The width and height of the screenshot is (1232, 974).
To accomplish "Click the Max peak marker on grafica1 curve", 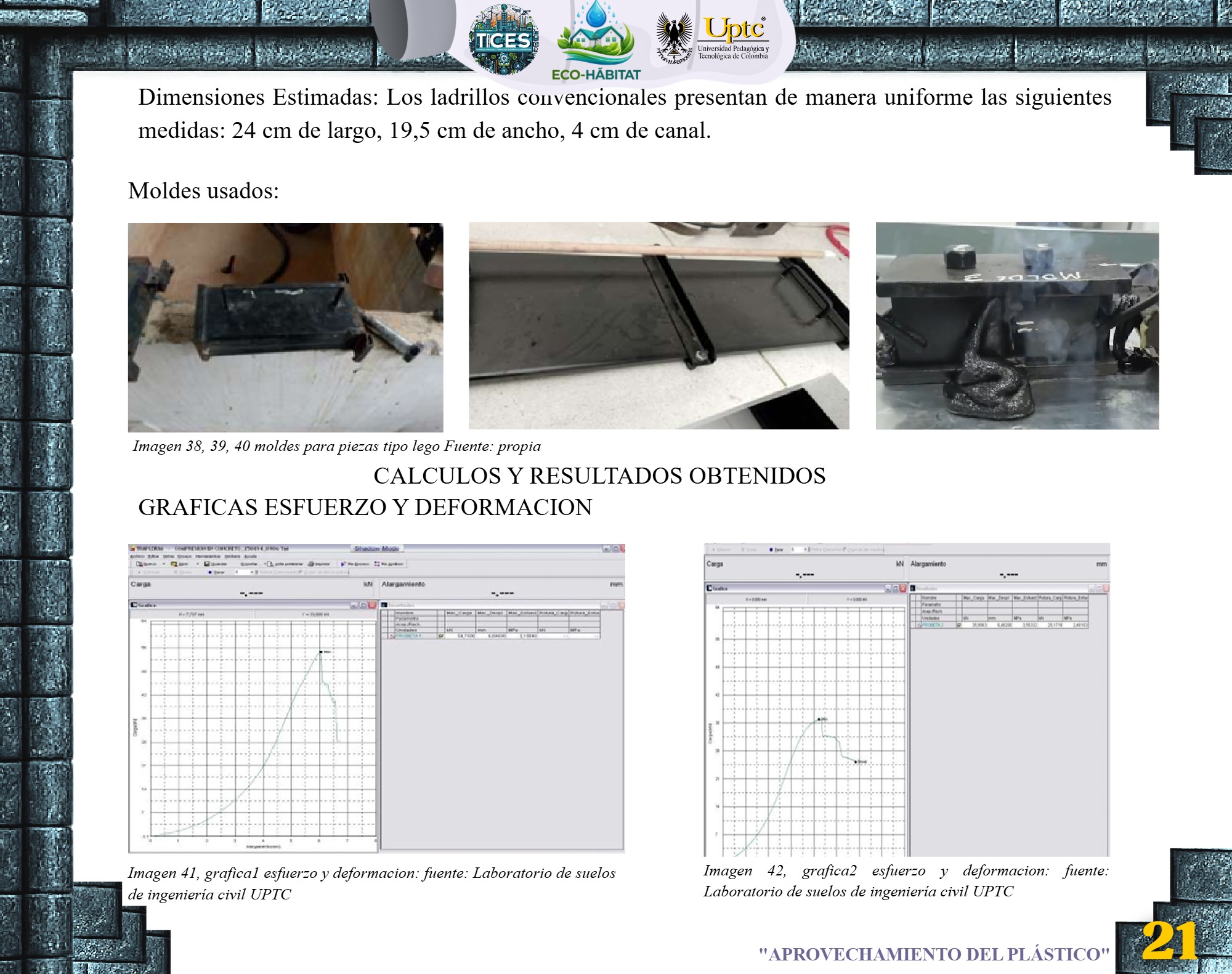I will [321, 652].
